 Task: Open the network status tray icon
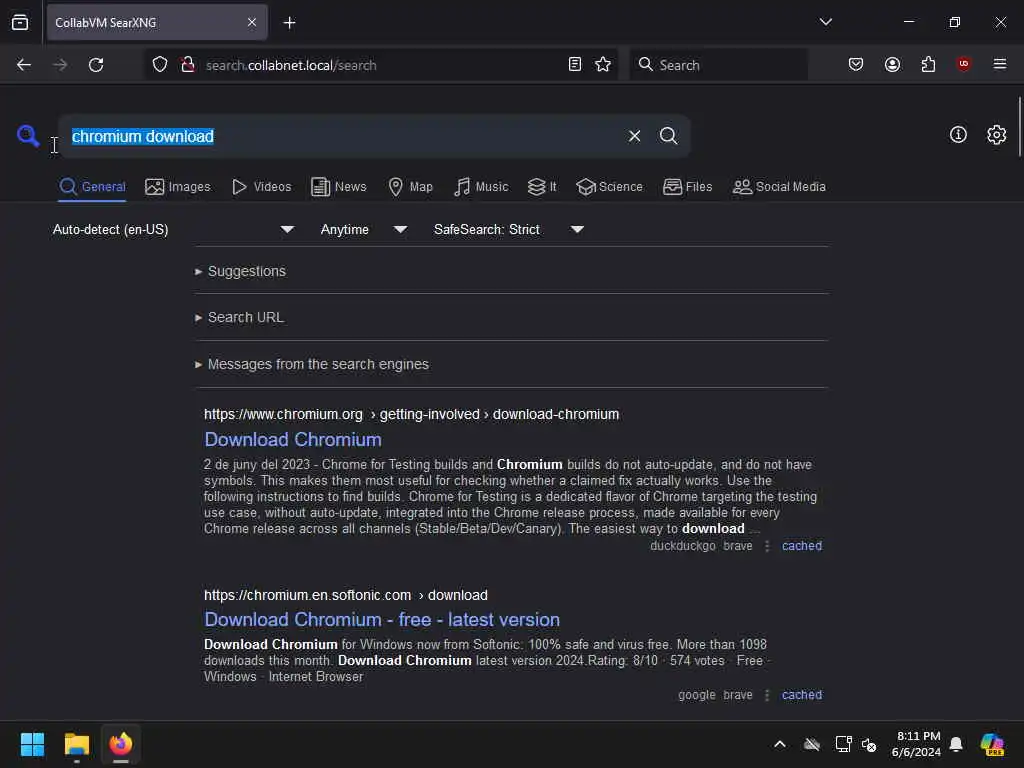843,744
